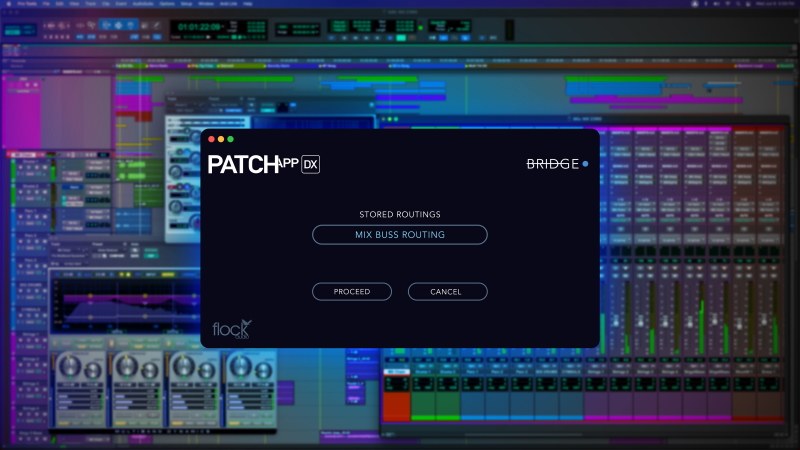This screenshot has height=450, width=800.
Task: Click the DX badge beside PATCH APP
Action: (311, 165)
